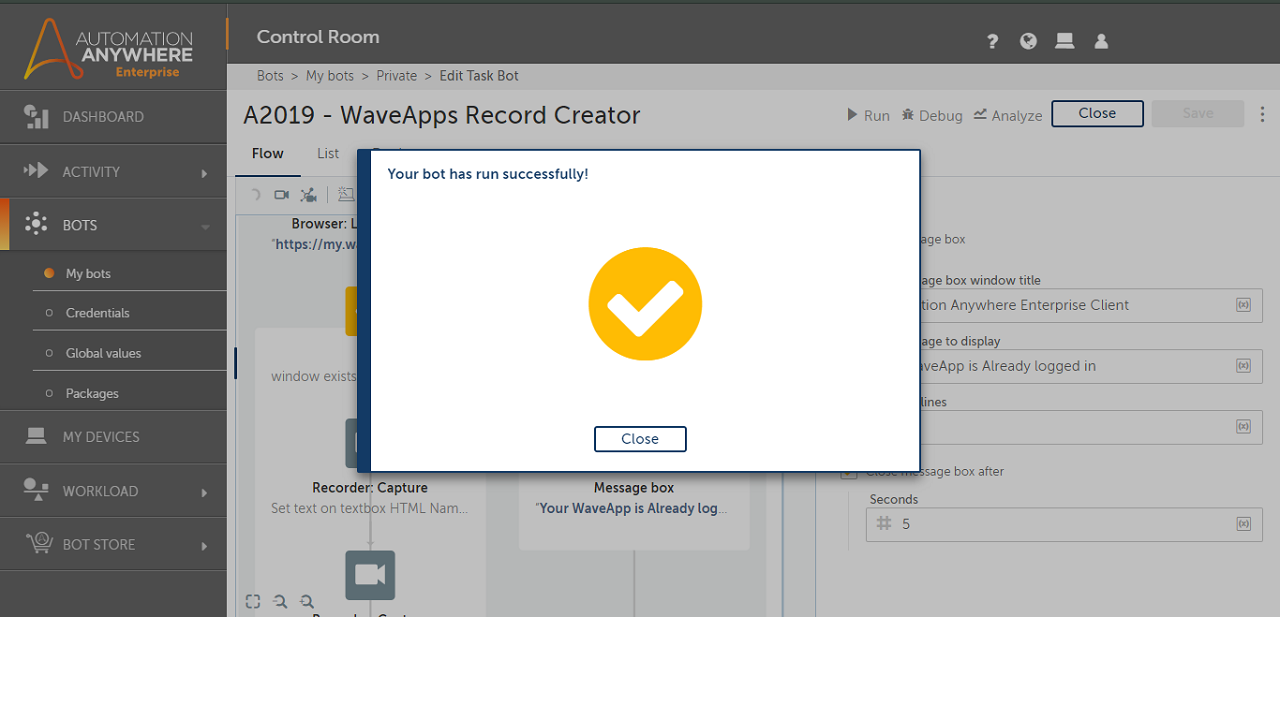1280x720 pixels.
Task: Open the Help question mark icon
Action: click(x=992, y=41)
